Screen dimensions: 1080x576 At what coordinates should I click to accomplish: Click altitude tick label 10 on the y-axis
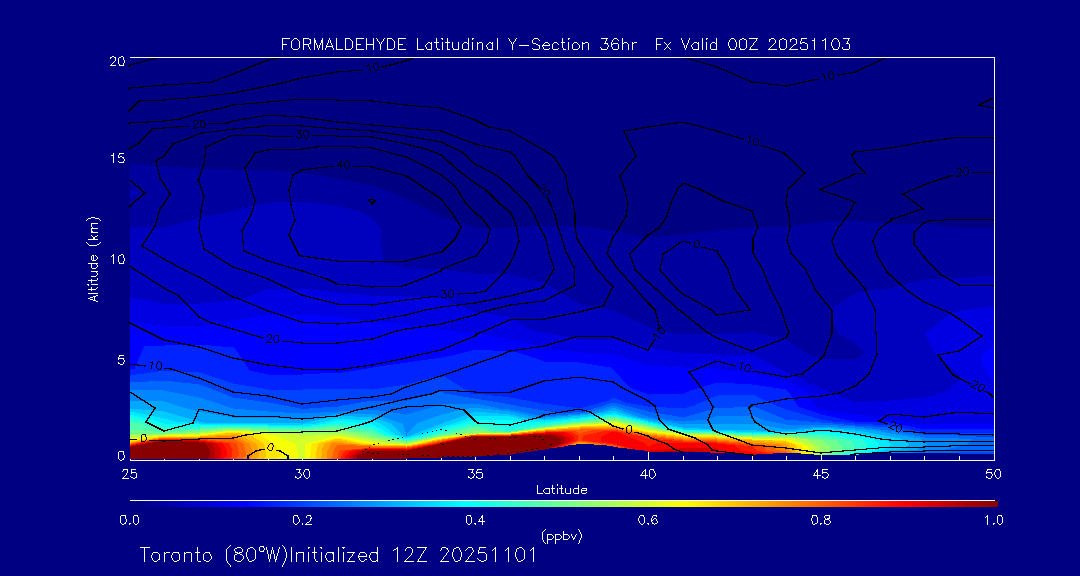[x=115, y=259]
